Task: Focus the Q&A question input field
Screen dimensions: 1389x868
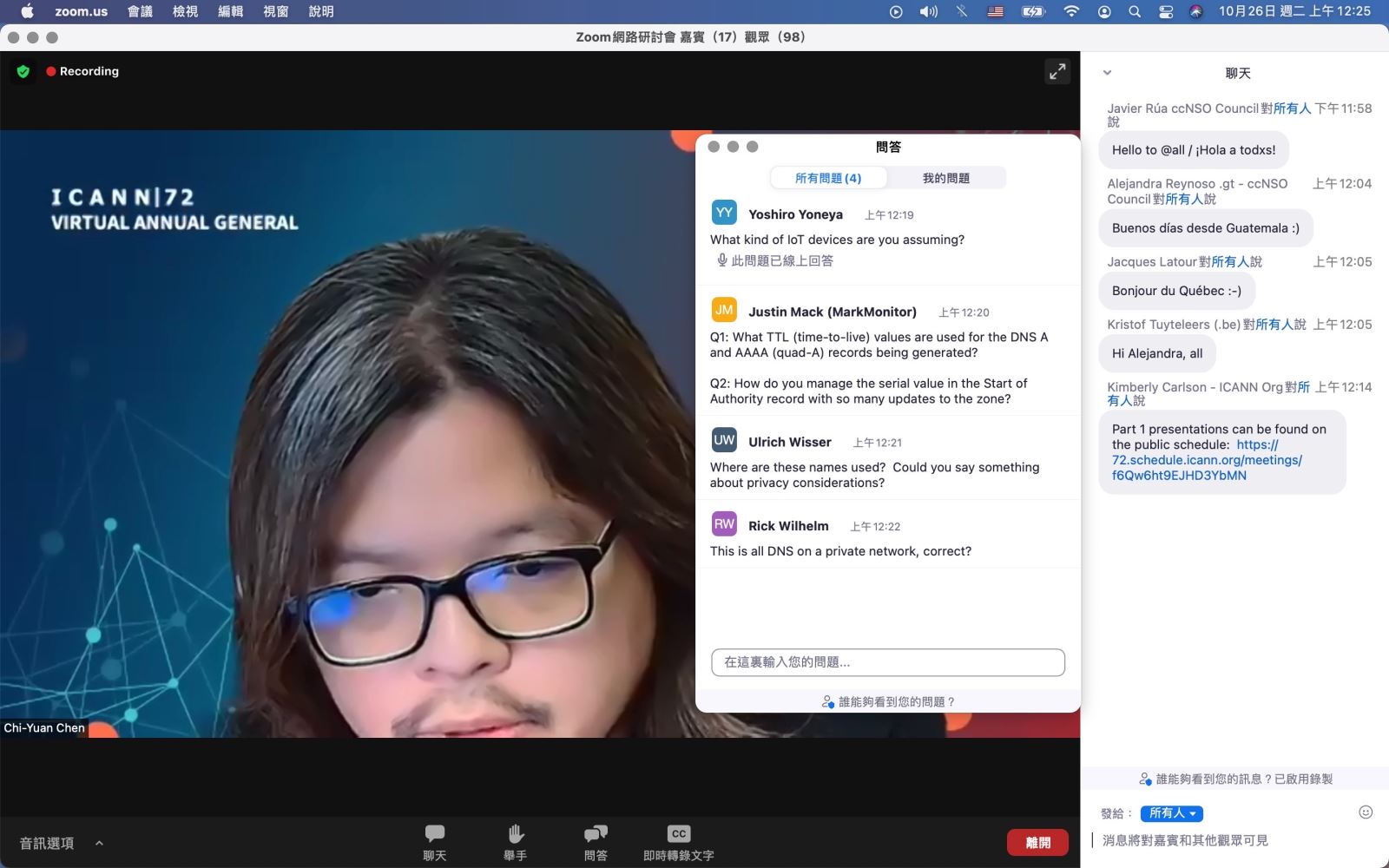Action: click(888, 662)
